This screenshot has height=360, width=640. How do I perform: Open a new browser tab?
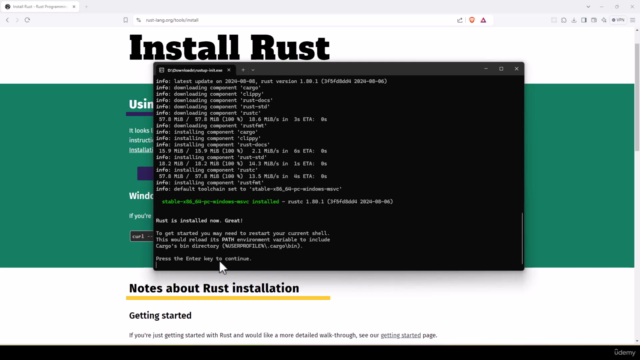[86, 7]
